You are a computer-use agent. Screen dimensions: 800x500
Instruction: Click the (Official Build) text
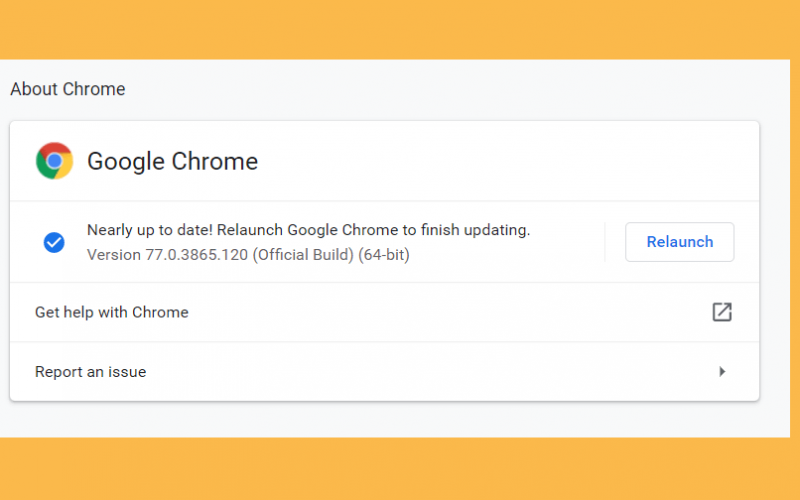(303, 255)
